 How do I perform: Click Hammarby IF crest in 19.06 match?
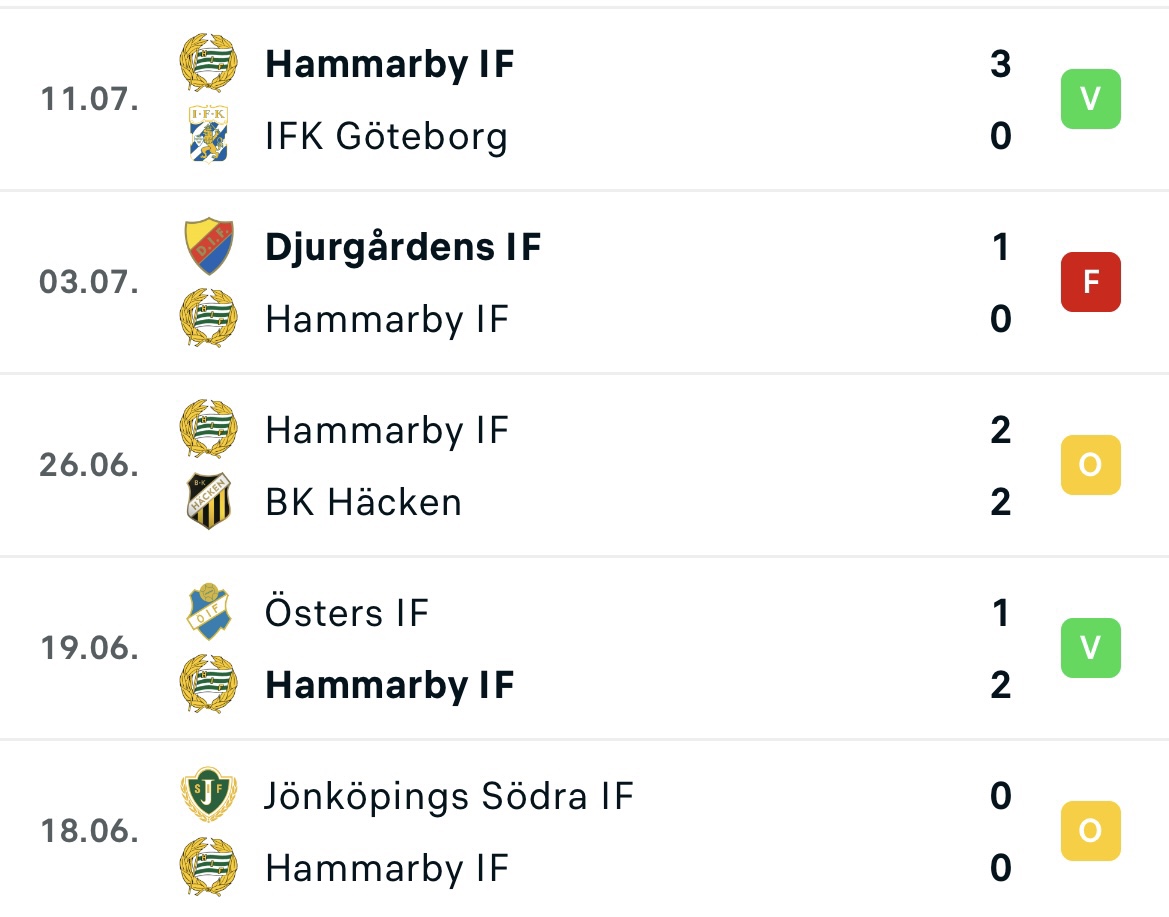click(209, 684)
